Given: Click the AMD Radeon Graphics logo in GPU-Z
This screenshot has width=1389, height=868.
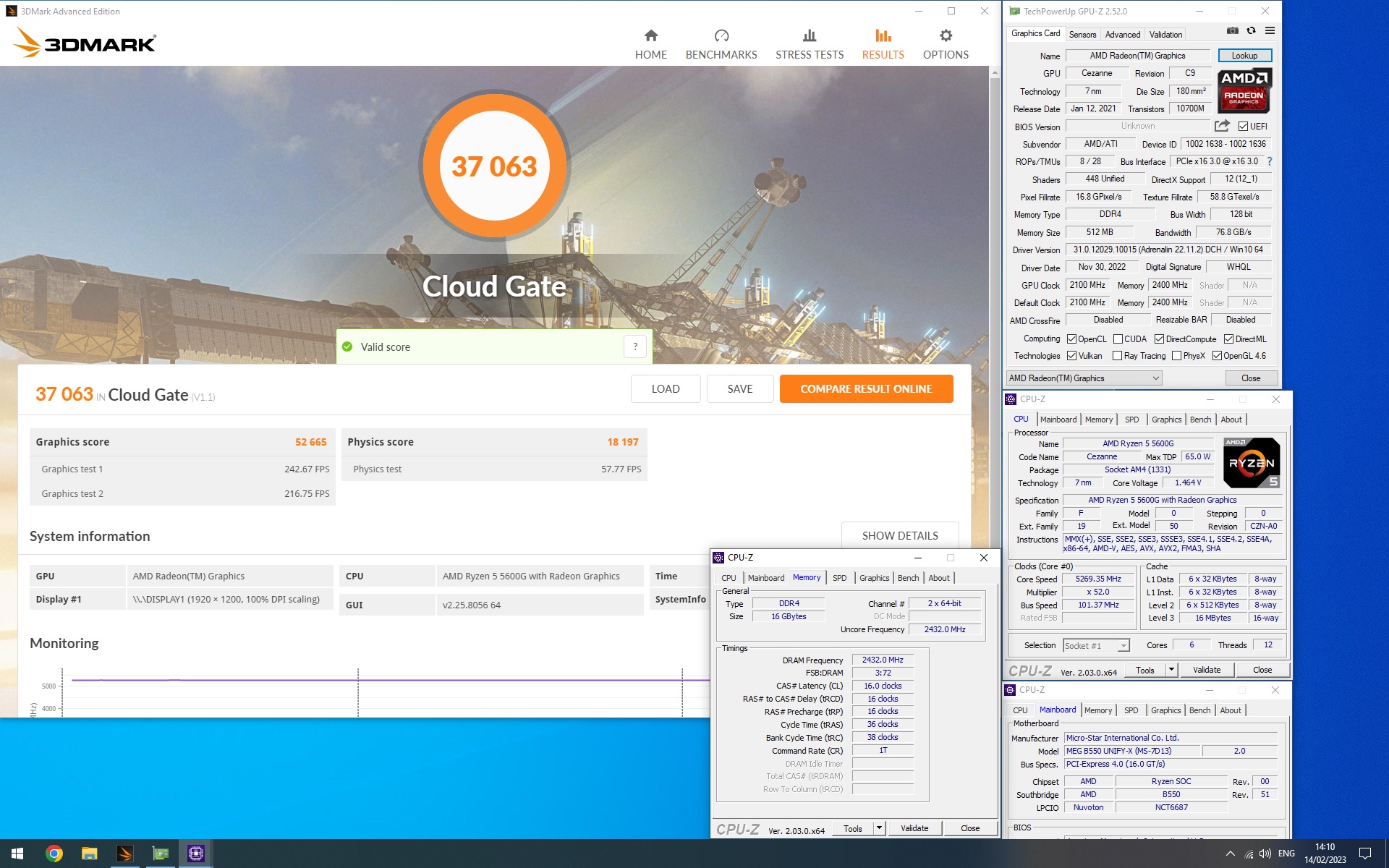Looking at the screenshot, I should [x=1244, y=90].
